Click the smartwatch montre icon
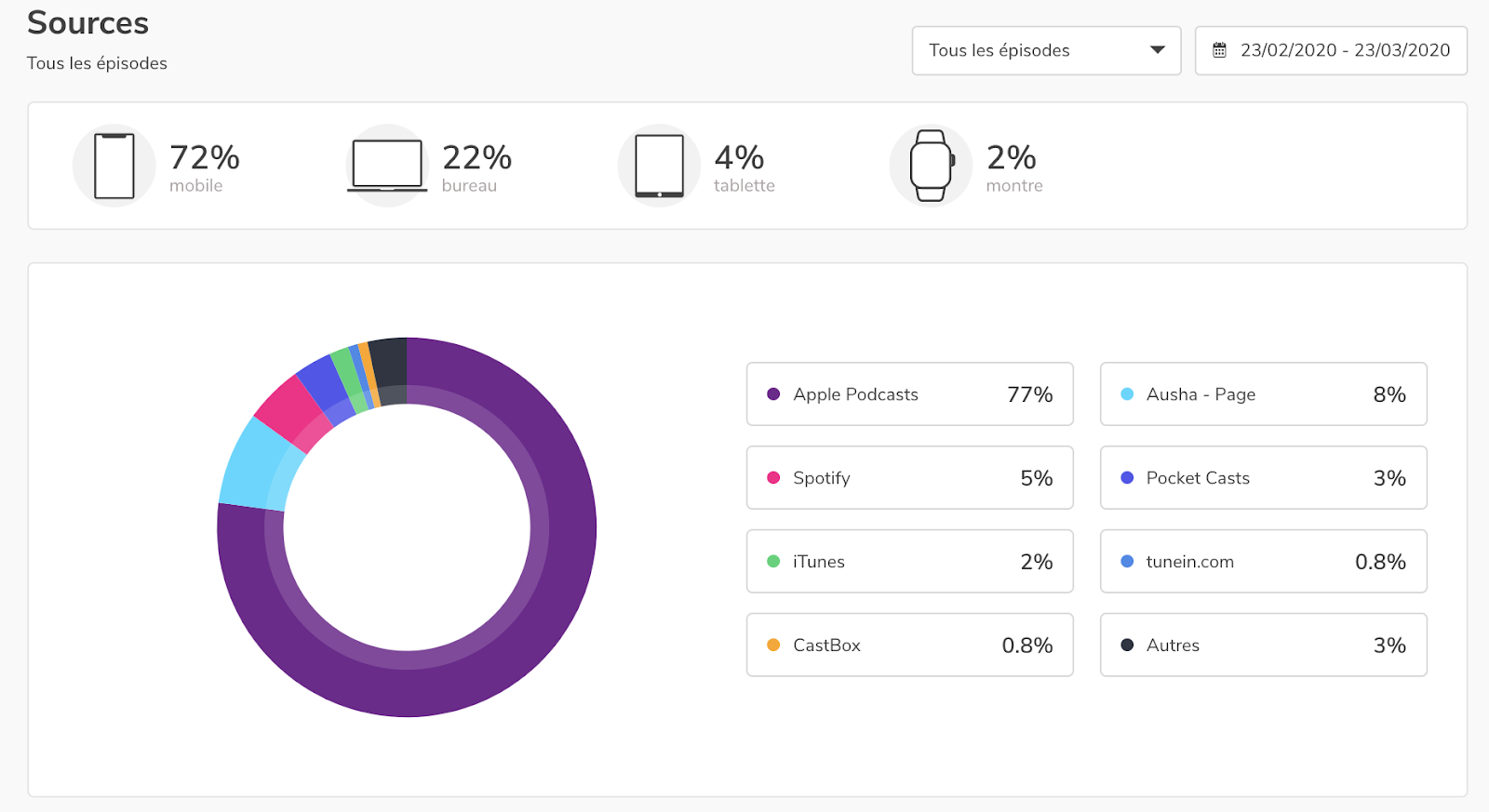This screenshot has width=1489, height=812. 932,166
